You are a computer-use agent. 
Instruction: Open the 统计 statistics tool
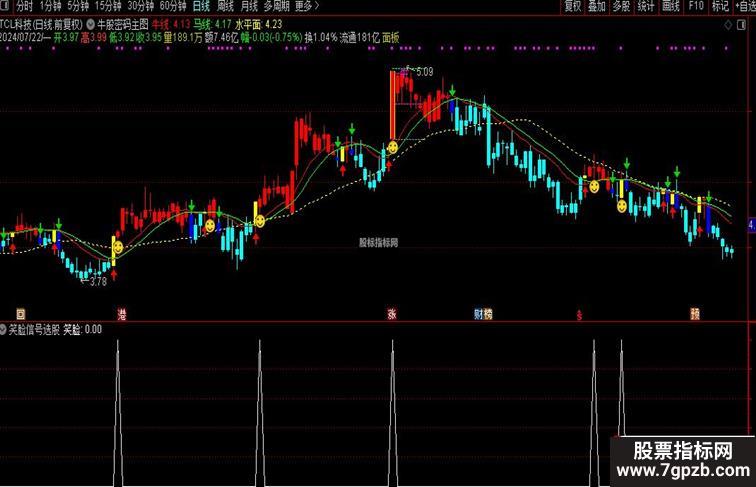(x=646, y=6)
